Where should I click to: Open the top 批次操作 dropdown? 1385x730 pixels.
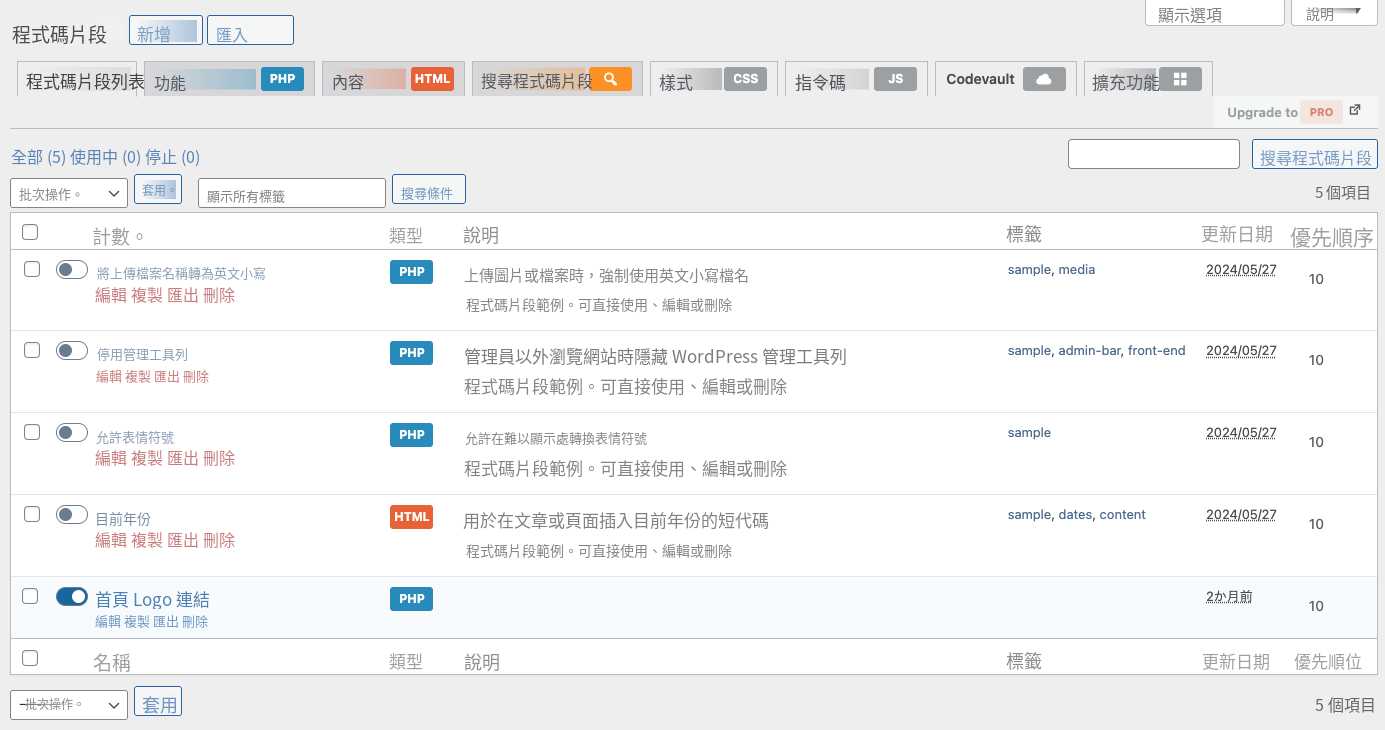click(x=69, y=193)
